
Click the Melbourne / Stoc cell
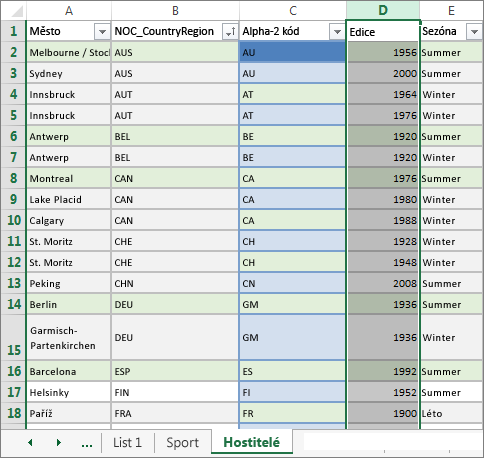pyautogui.click(x=69, y=52)
